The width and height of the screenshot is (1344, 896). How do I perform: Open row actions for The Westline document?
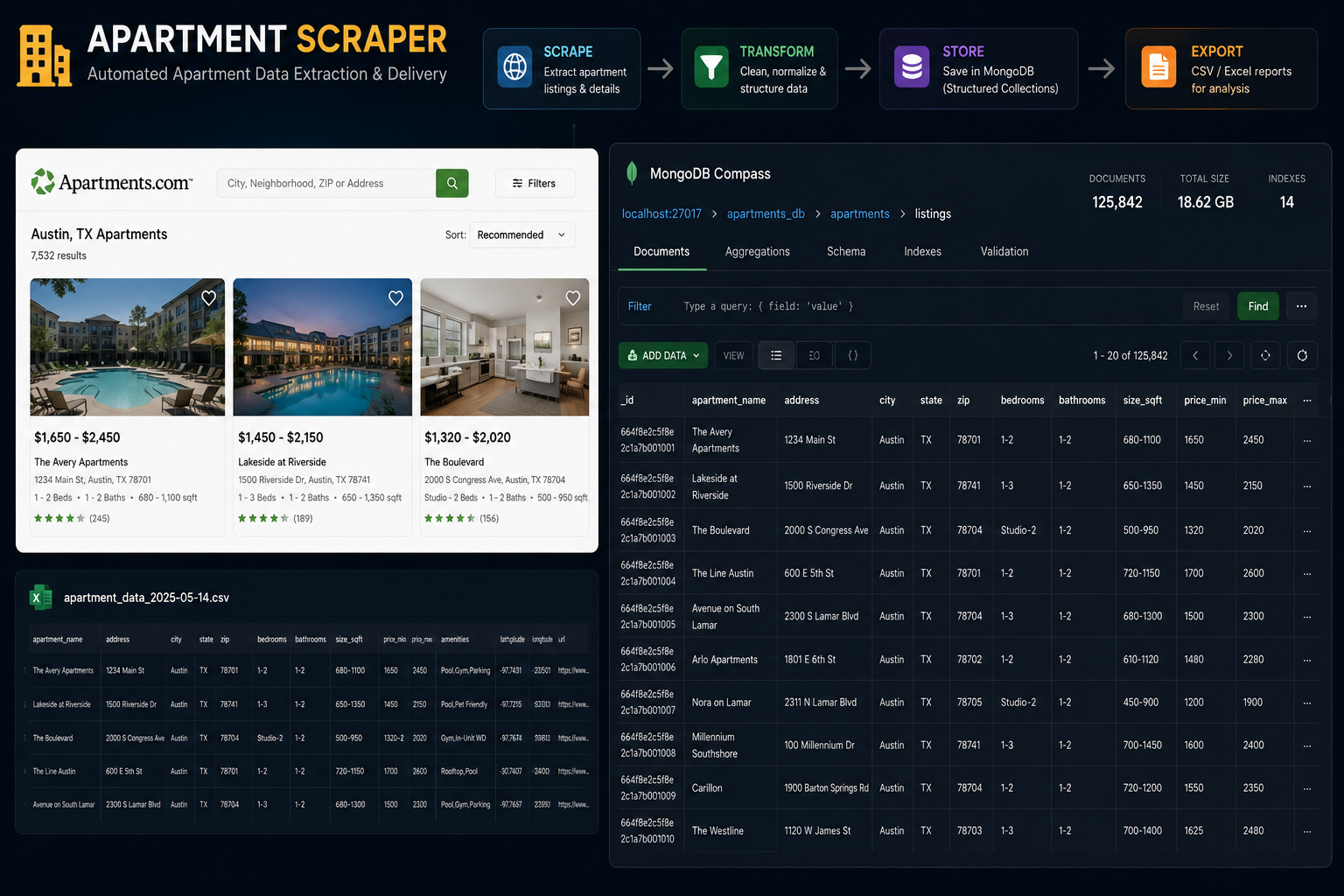tap(1307, 831)
